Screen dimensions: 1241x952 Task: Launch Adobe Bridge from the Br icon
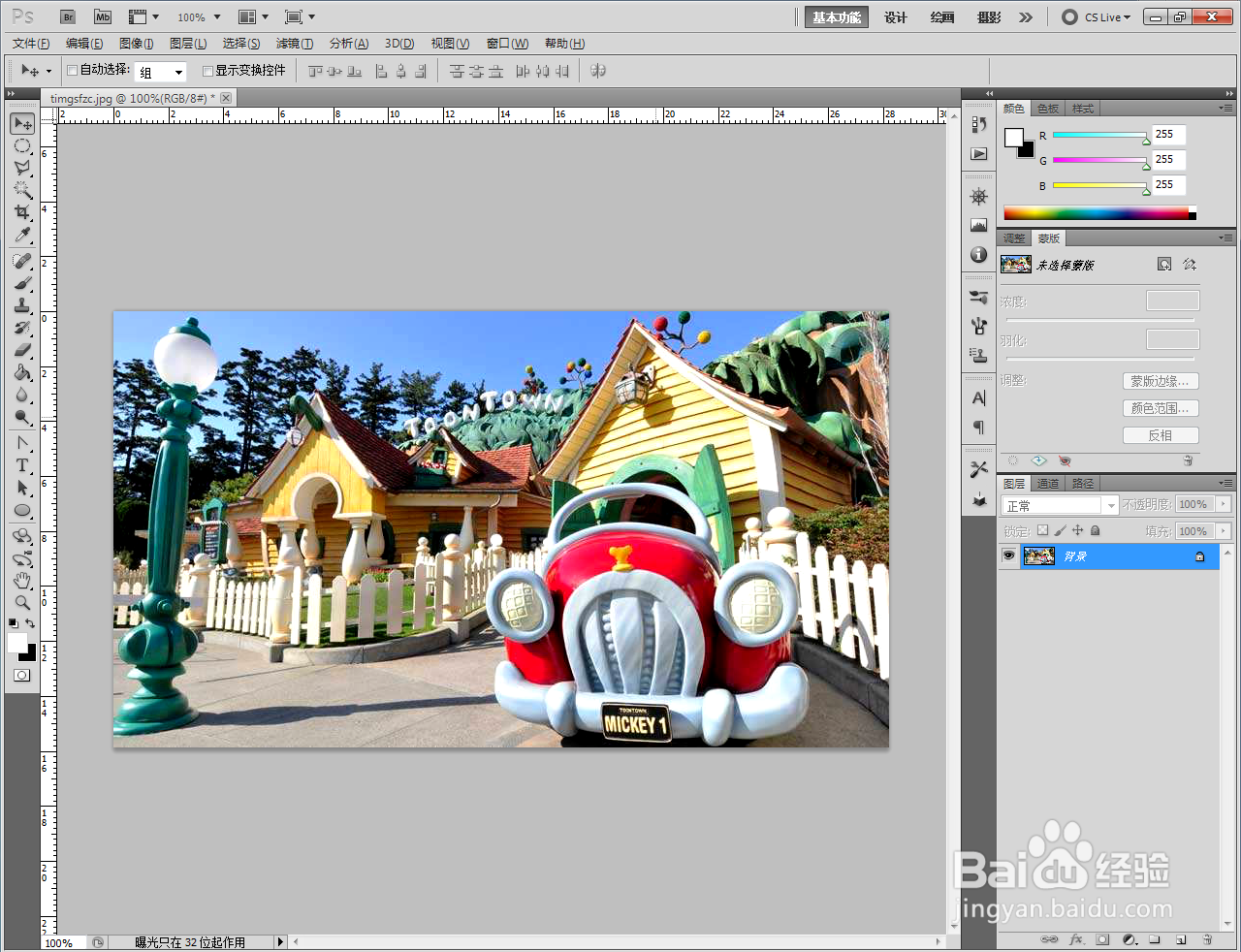(x=67, y=17)
